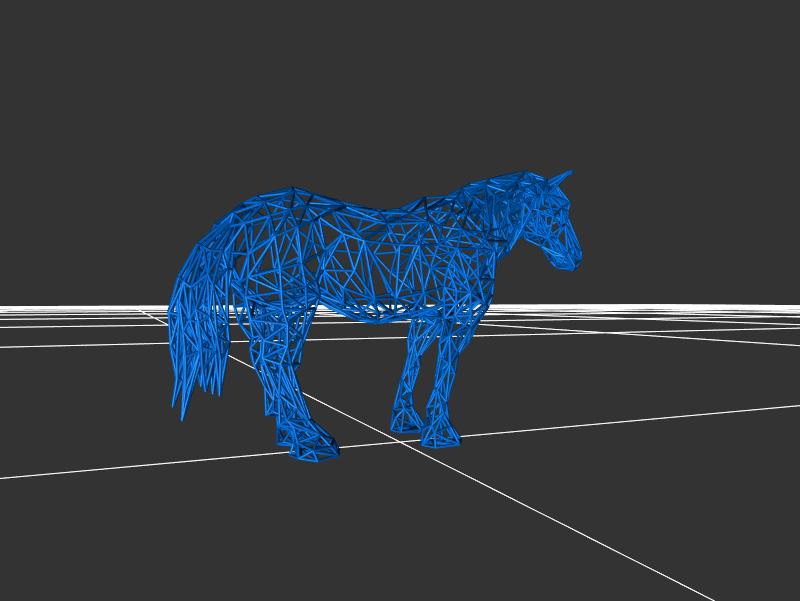Click the horse's rear hoof
This screenshot has width=800, height=601.
313,450
